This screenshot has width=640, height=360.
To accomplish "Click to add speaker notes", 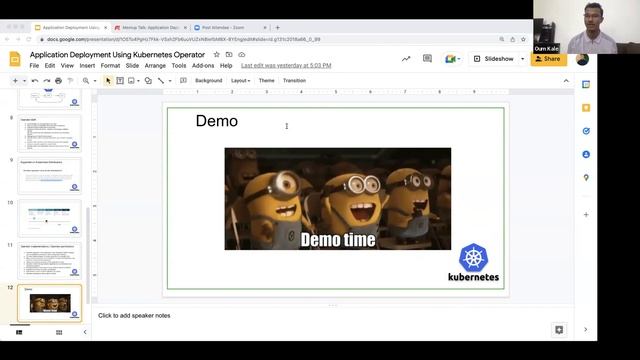I will point(134,316).
